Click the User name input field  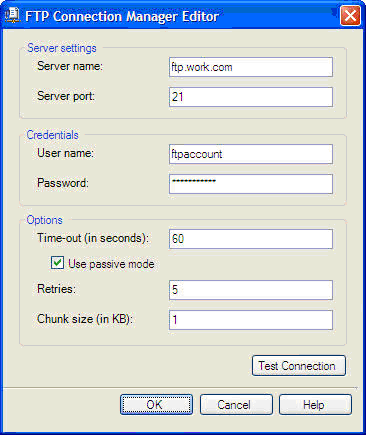tap(251, 154)
